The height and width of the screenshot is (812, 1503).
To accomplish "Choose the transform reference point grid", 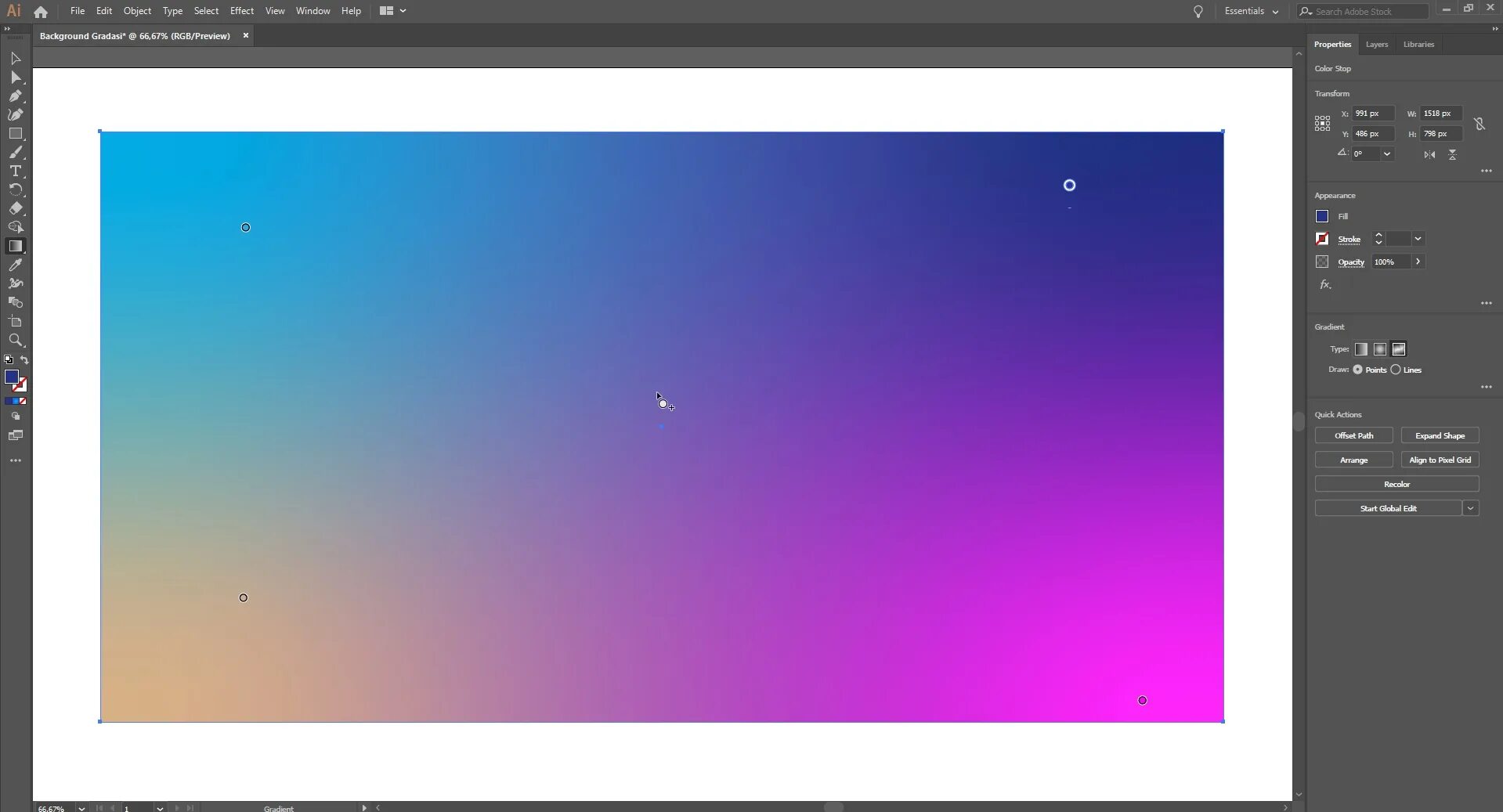I will click(x=1322, y=124).
